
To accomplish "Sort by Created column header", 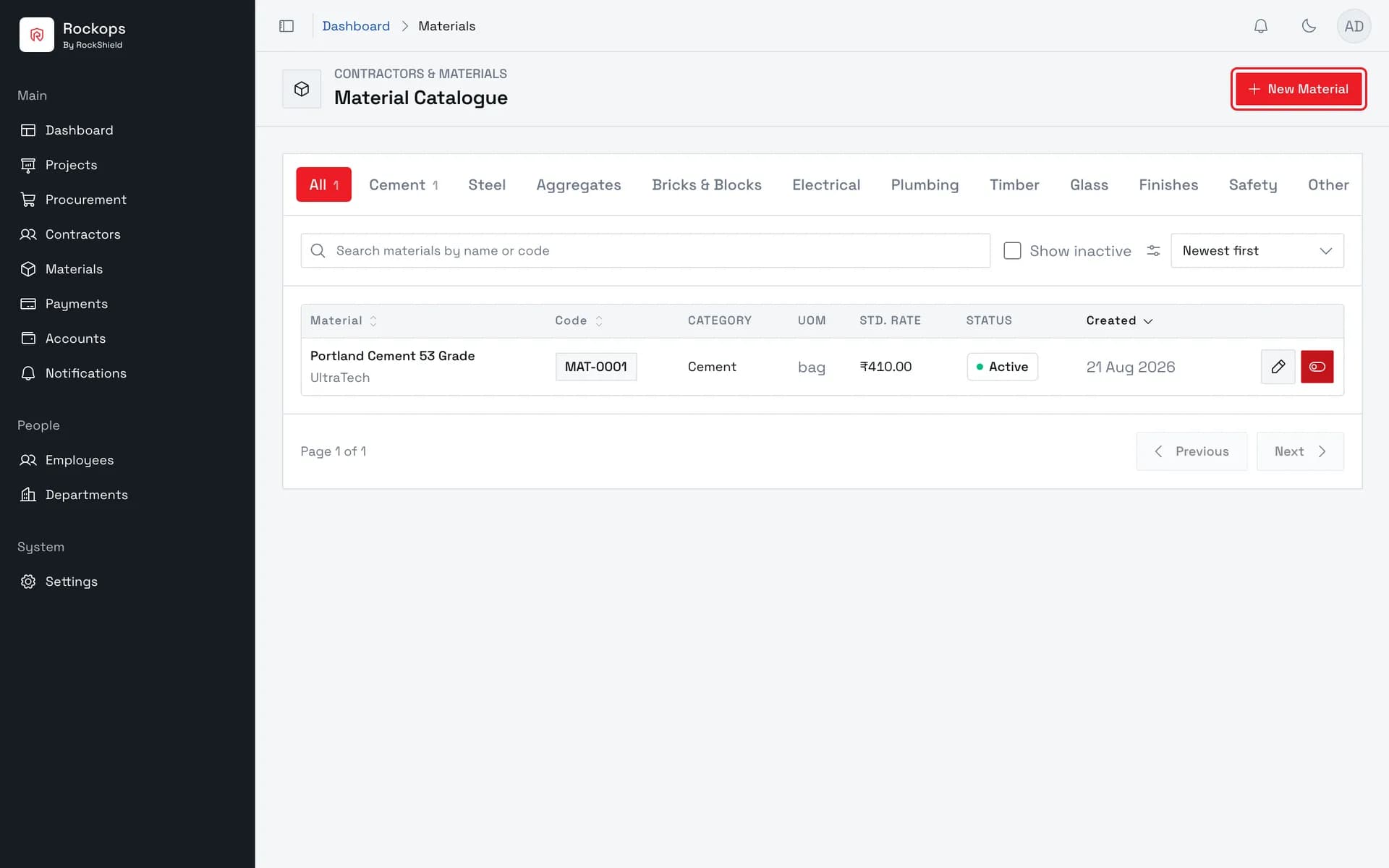I will point(1119,320).
